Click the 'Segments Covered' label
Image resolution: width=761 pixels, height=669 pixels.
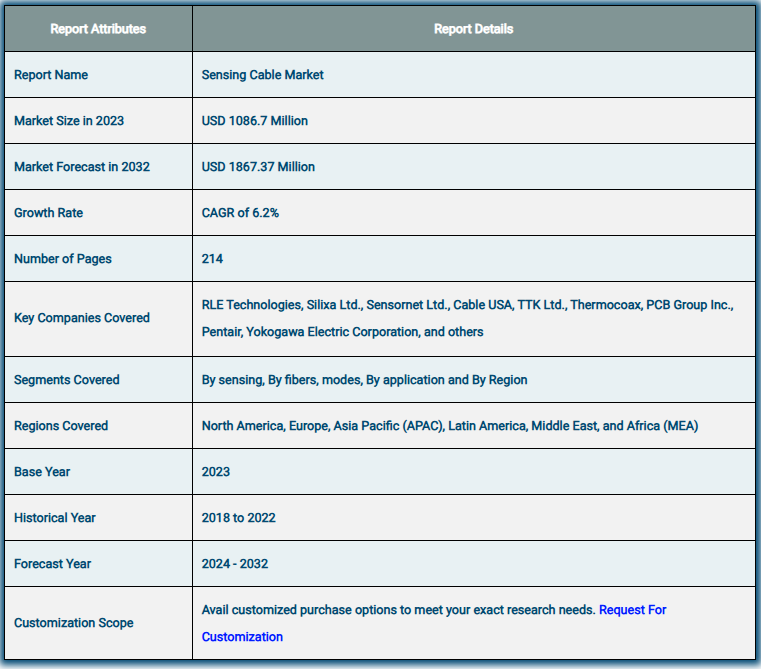(x=66, y=380)
